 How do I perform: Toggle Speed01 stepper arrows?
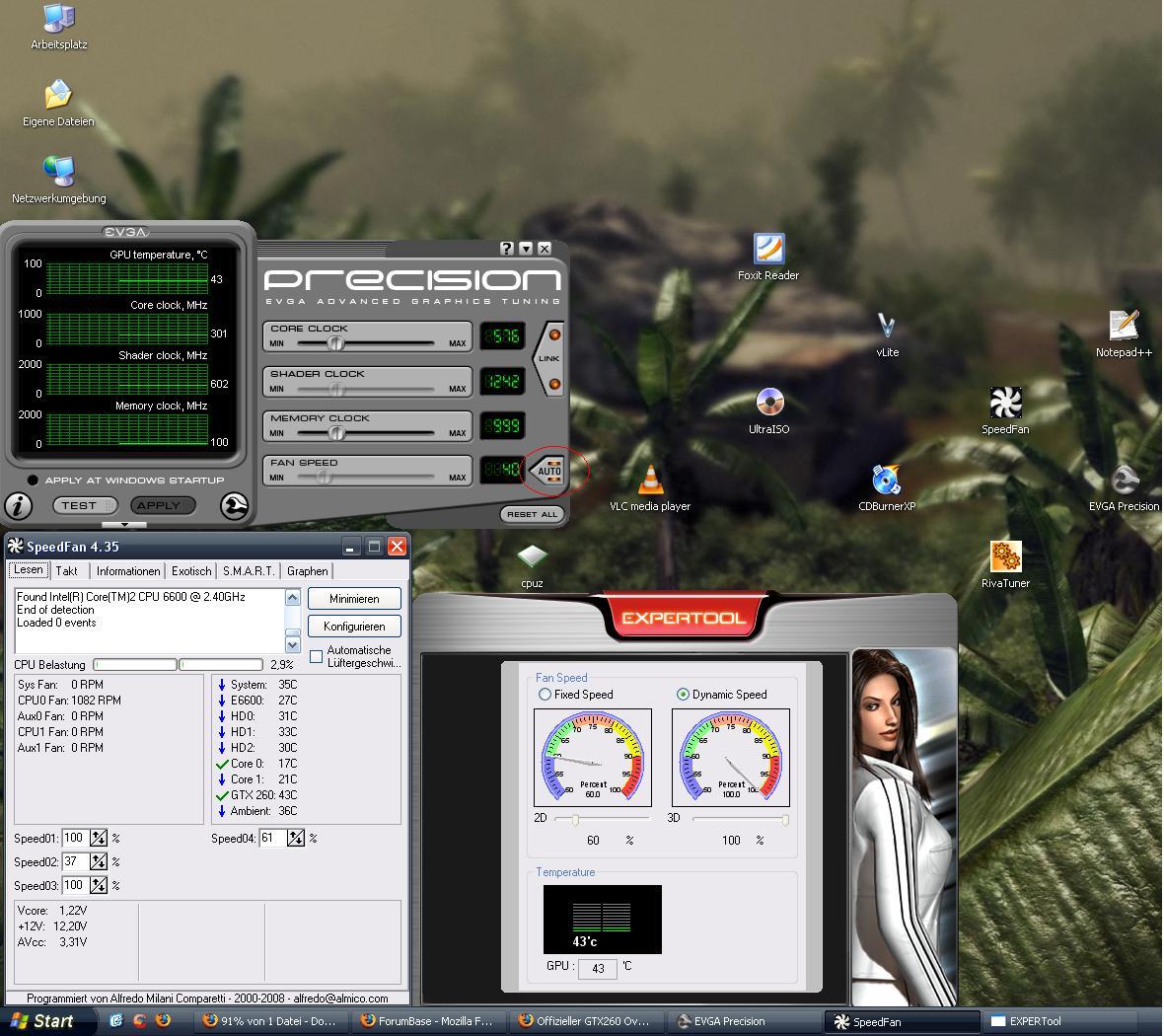99,839
